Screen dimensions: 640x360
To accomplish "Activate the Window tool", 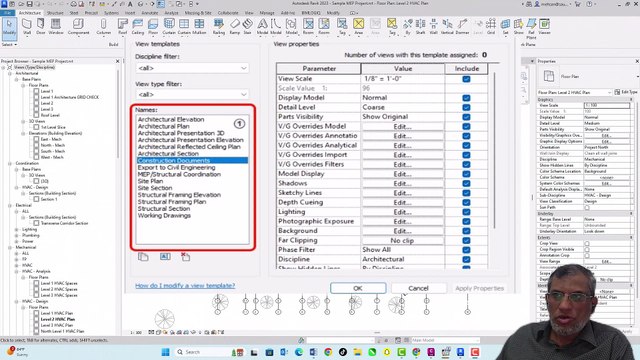I will pyautogui.click(x=56, y=27).
